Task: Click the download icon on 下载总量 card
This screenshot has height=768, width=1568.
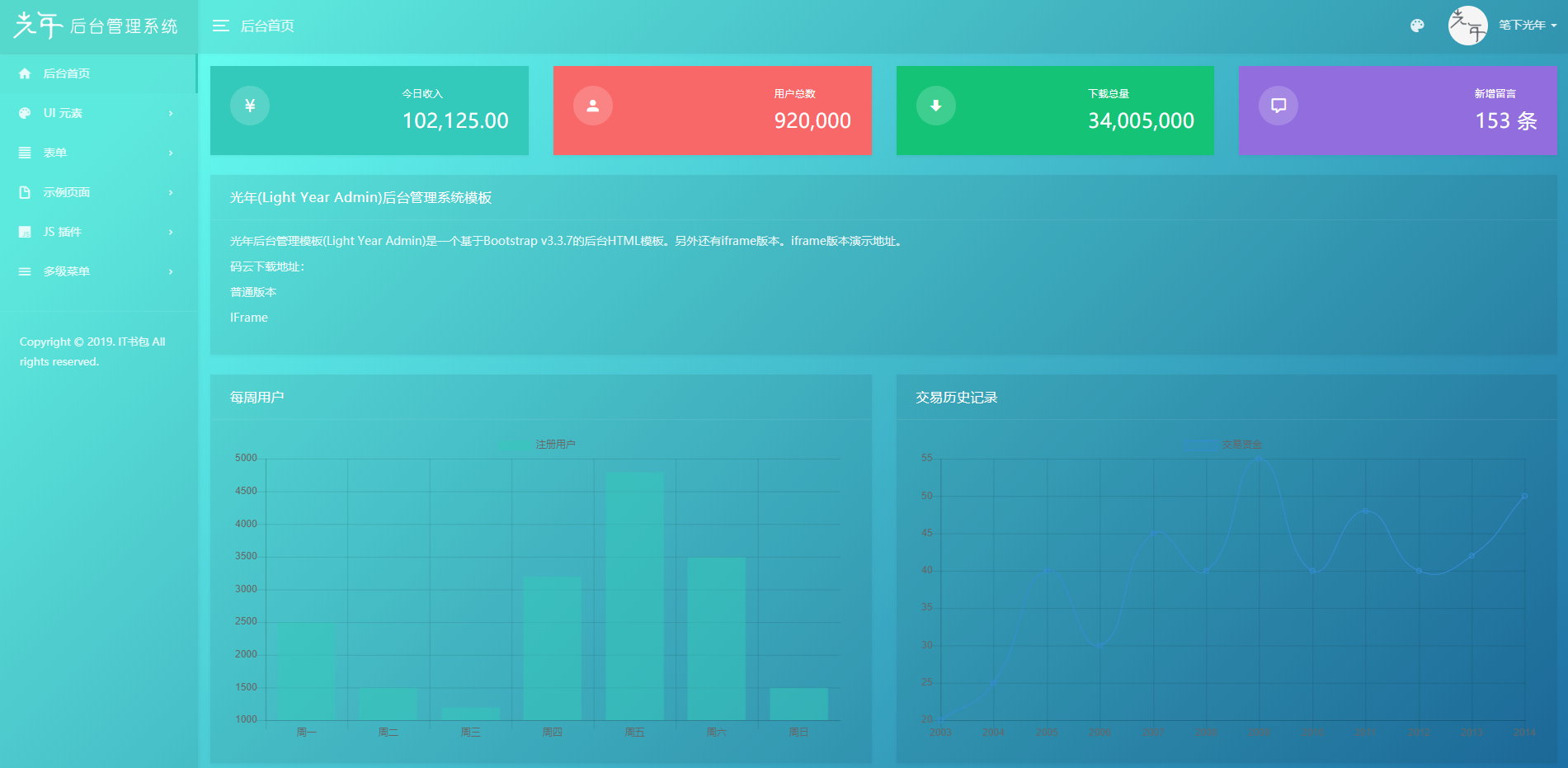Action: pos(936,106)
